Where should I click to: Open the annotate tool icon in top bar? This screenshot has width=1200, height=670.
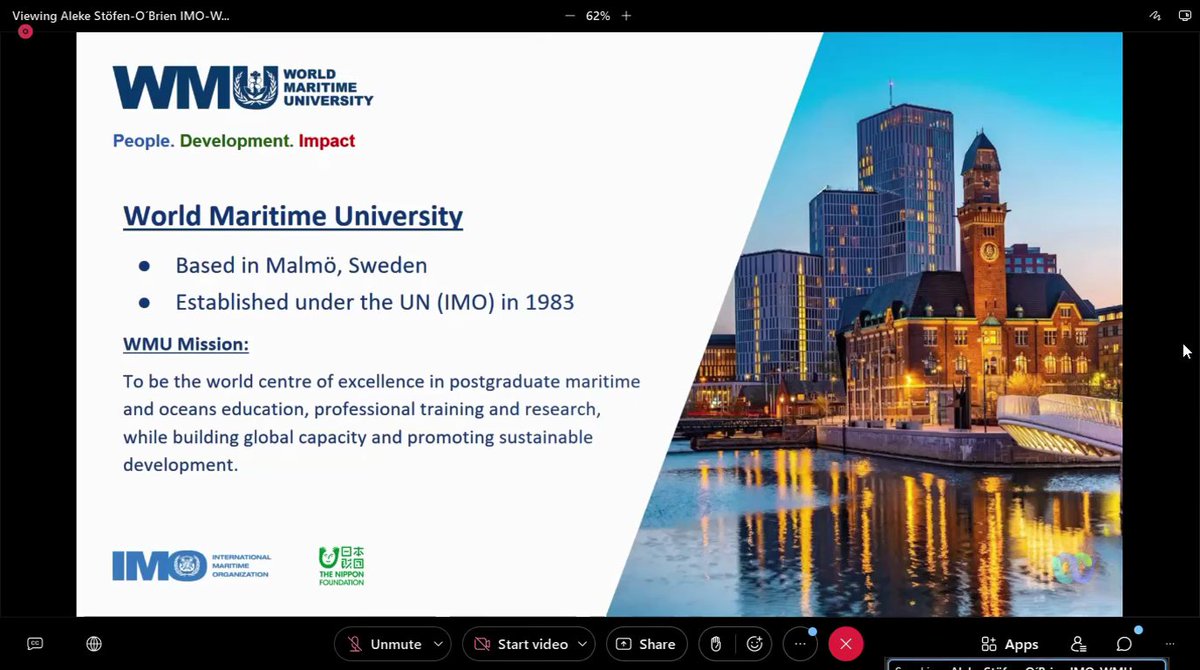tap(1155, 16)
